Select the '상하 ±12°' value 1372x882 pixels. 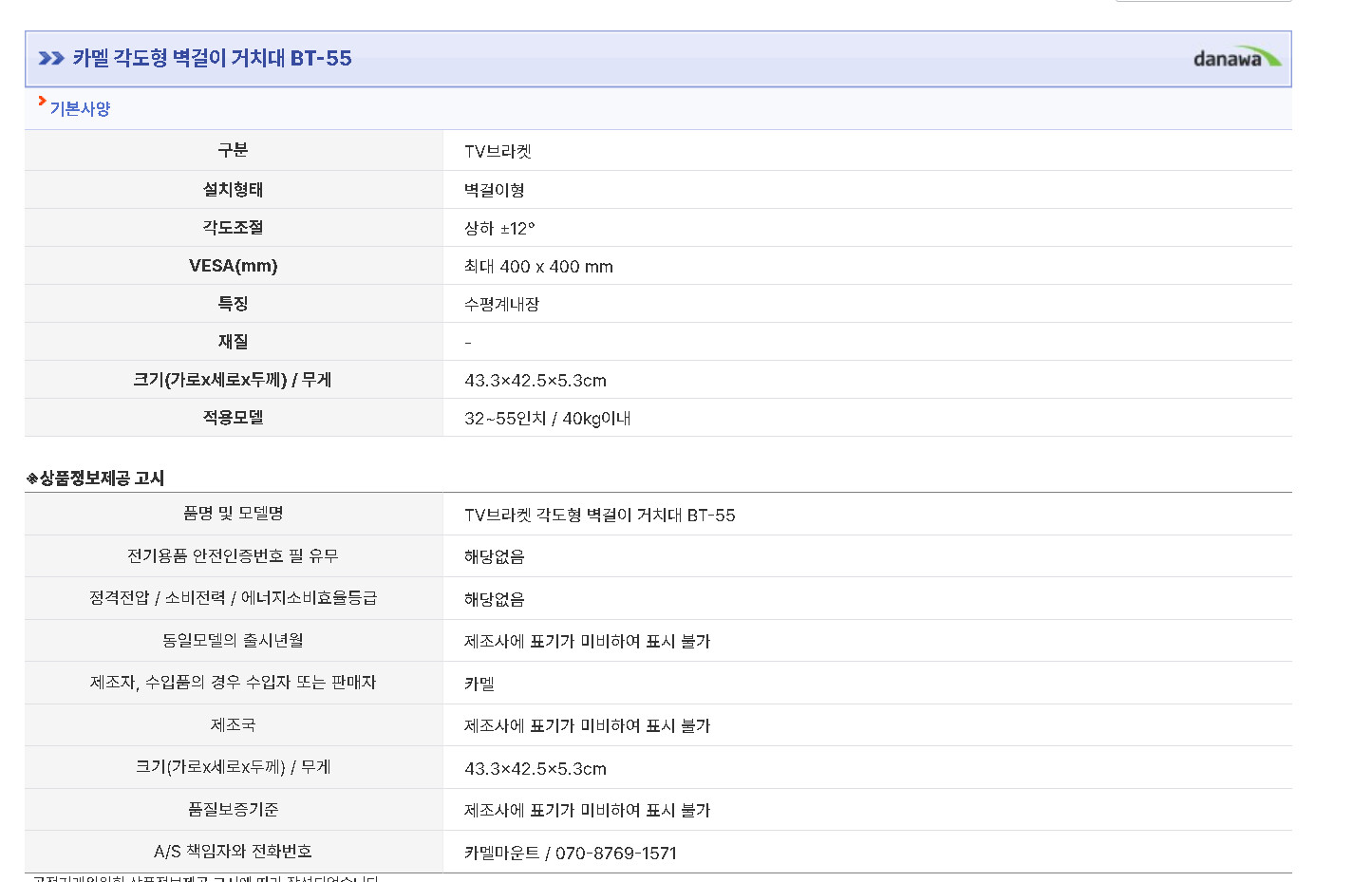click(x=499, y=228)
